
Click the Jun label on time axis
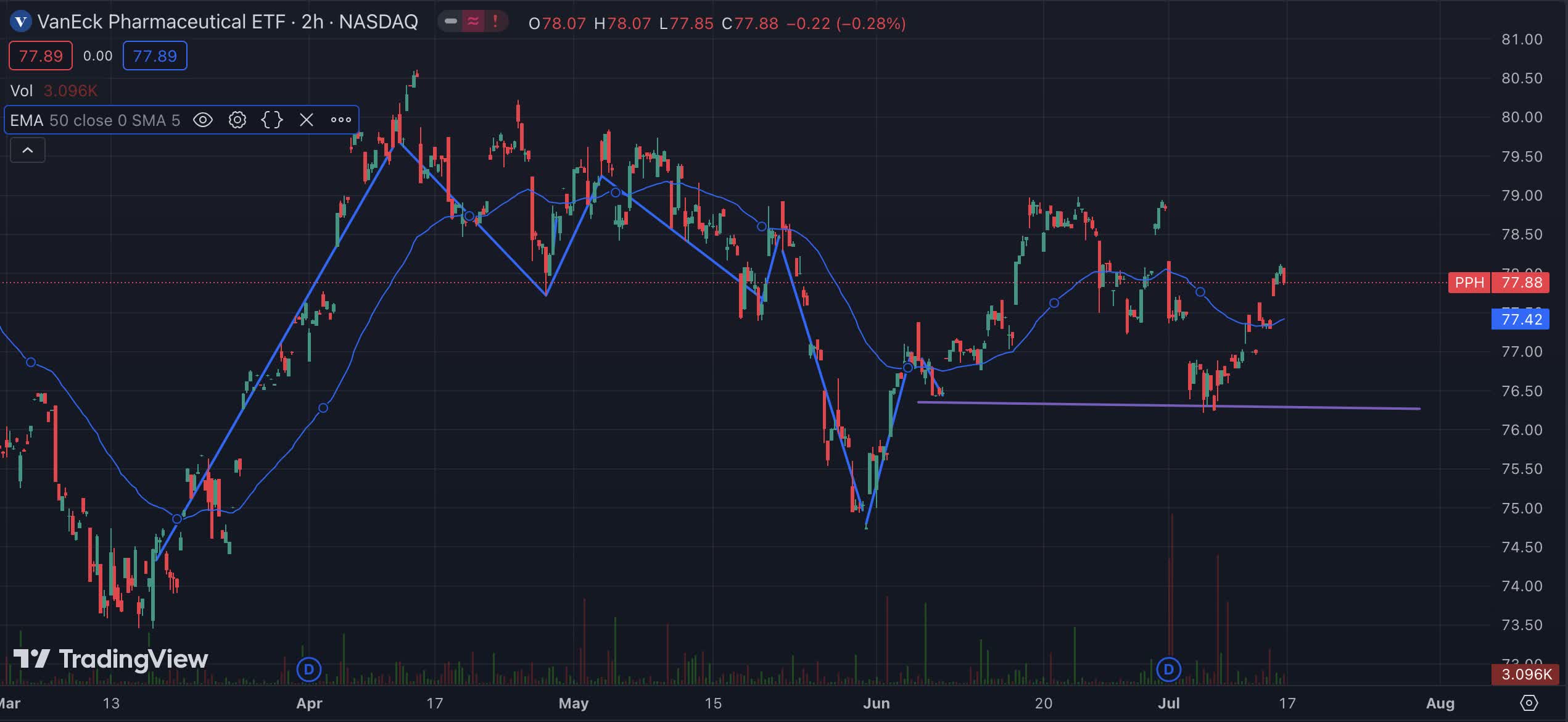[x=877, y=703]
